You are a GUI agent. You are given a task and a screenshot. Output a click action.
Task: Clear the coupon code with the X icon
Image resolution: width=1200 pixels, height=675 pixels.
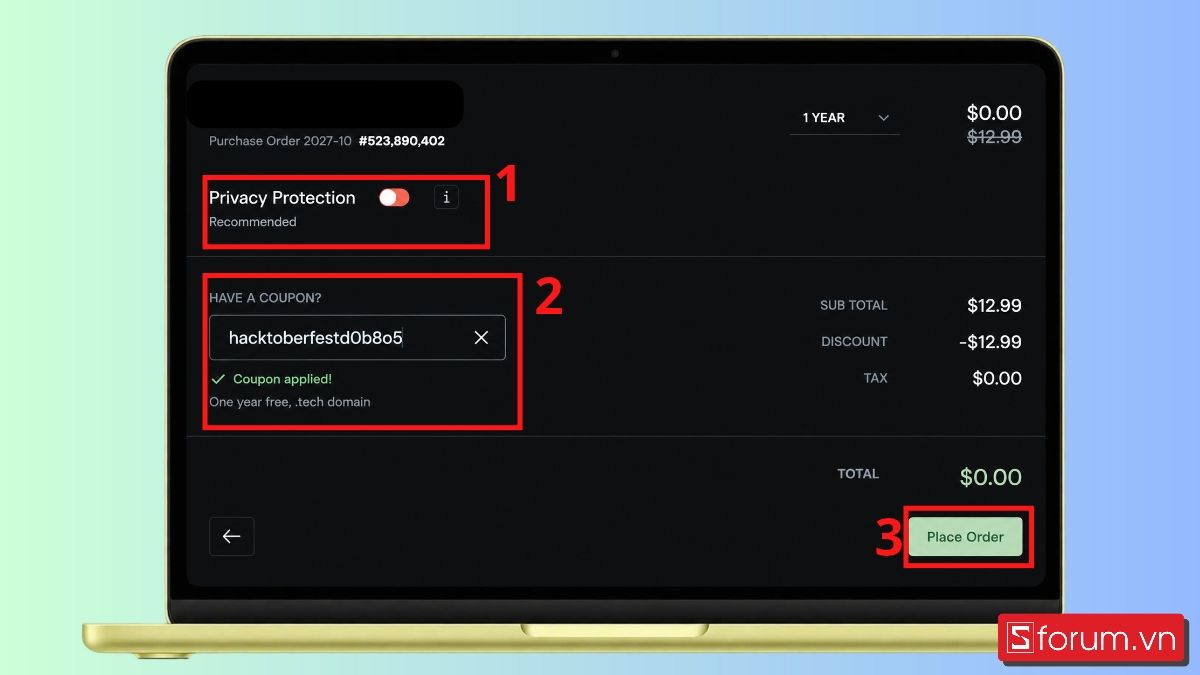(481, 338)
